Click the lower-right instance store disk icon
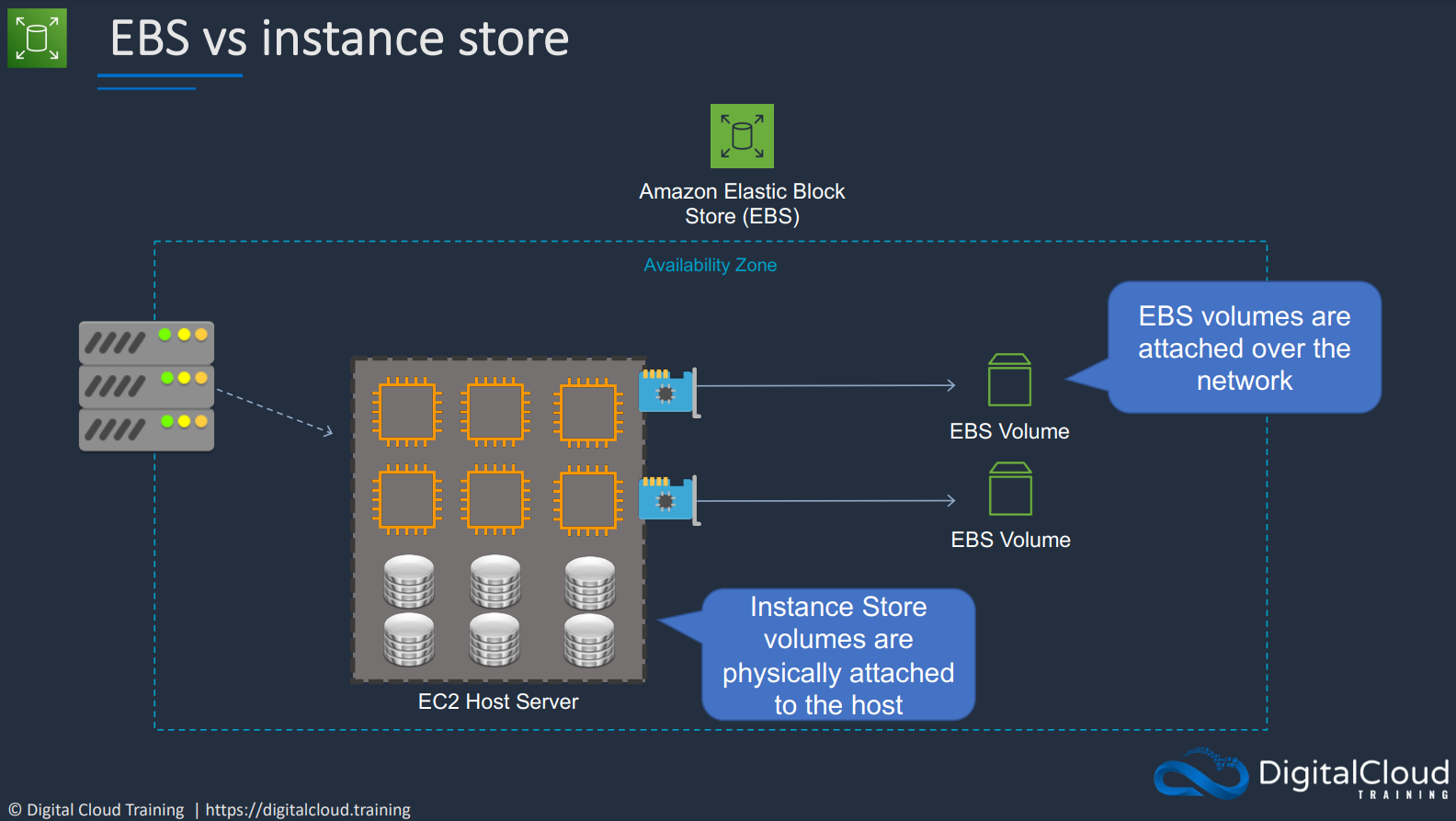 pyautogui.click(x=589, y=640)
